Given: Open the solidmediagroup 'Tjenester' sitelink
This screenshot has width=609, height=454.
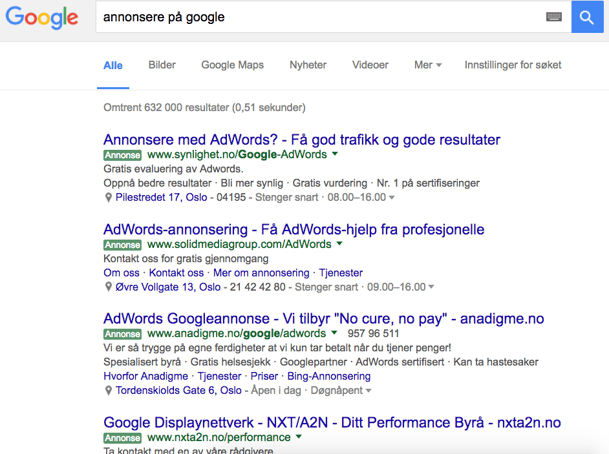Looking at the screenshot, I should tap(341, 273).
